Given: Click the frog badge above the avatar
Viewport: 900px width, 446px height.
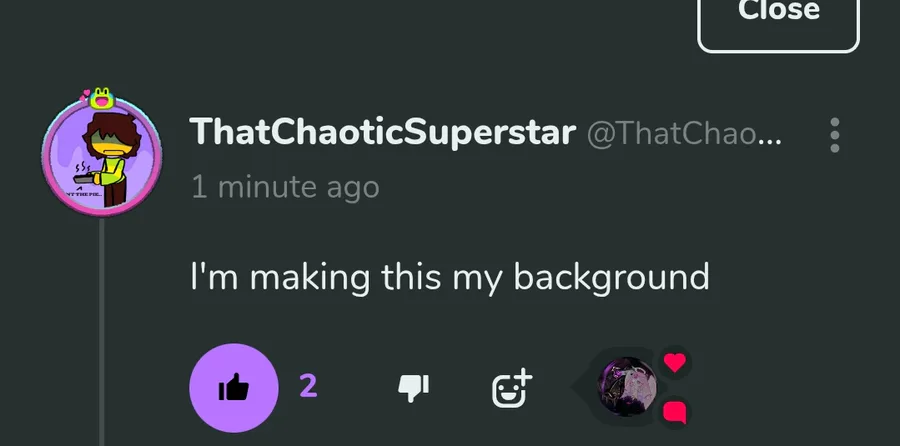Looking at the screenshot, I should point(102,98).
